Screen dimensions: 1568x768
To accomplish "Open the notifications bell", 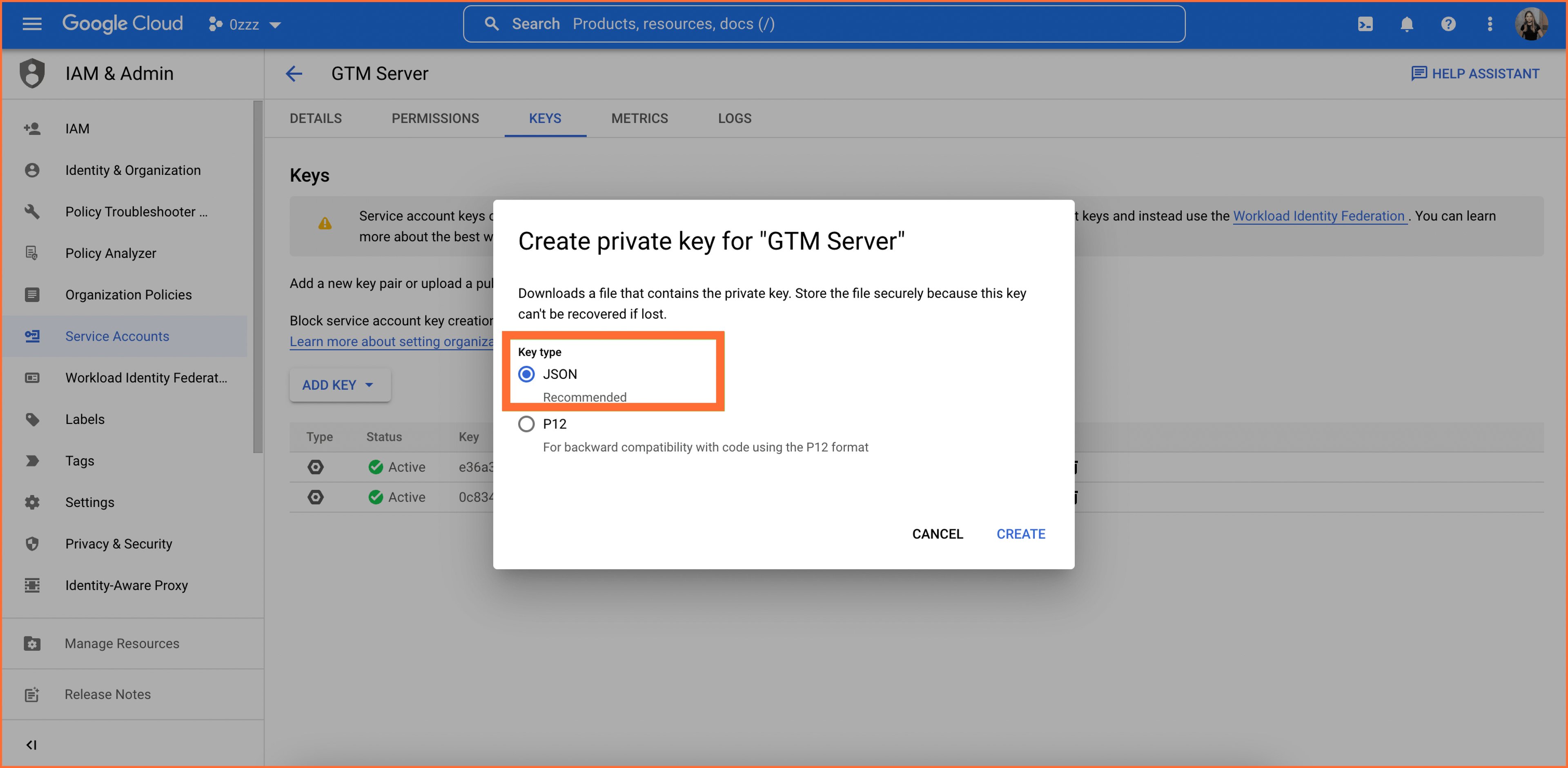I will click(x=1407, y=24).
